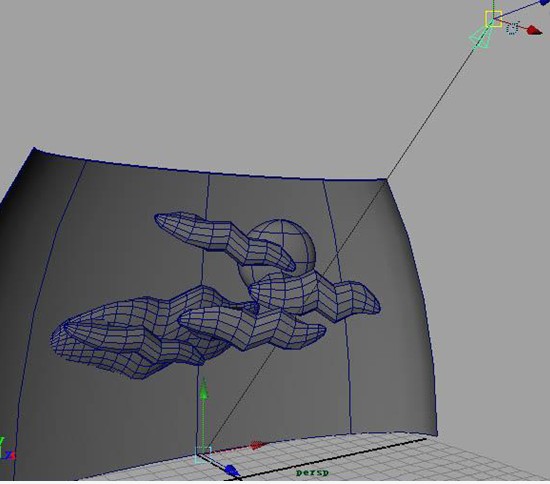550x484 pixels.
Task: Click the cyan center handle of the grid manipulator
Action: tap(203, 455)
